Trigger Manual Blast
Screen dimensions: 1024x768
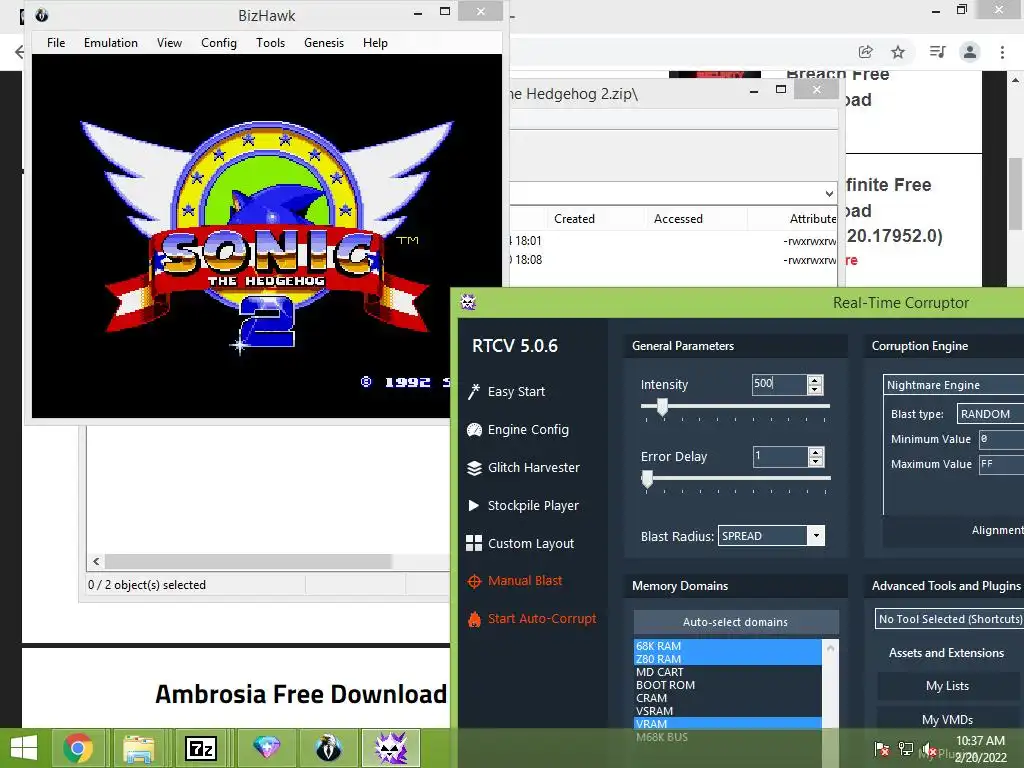click(x=525, y=581)
